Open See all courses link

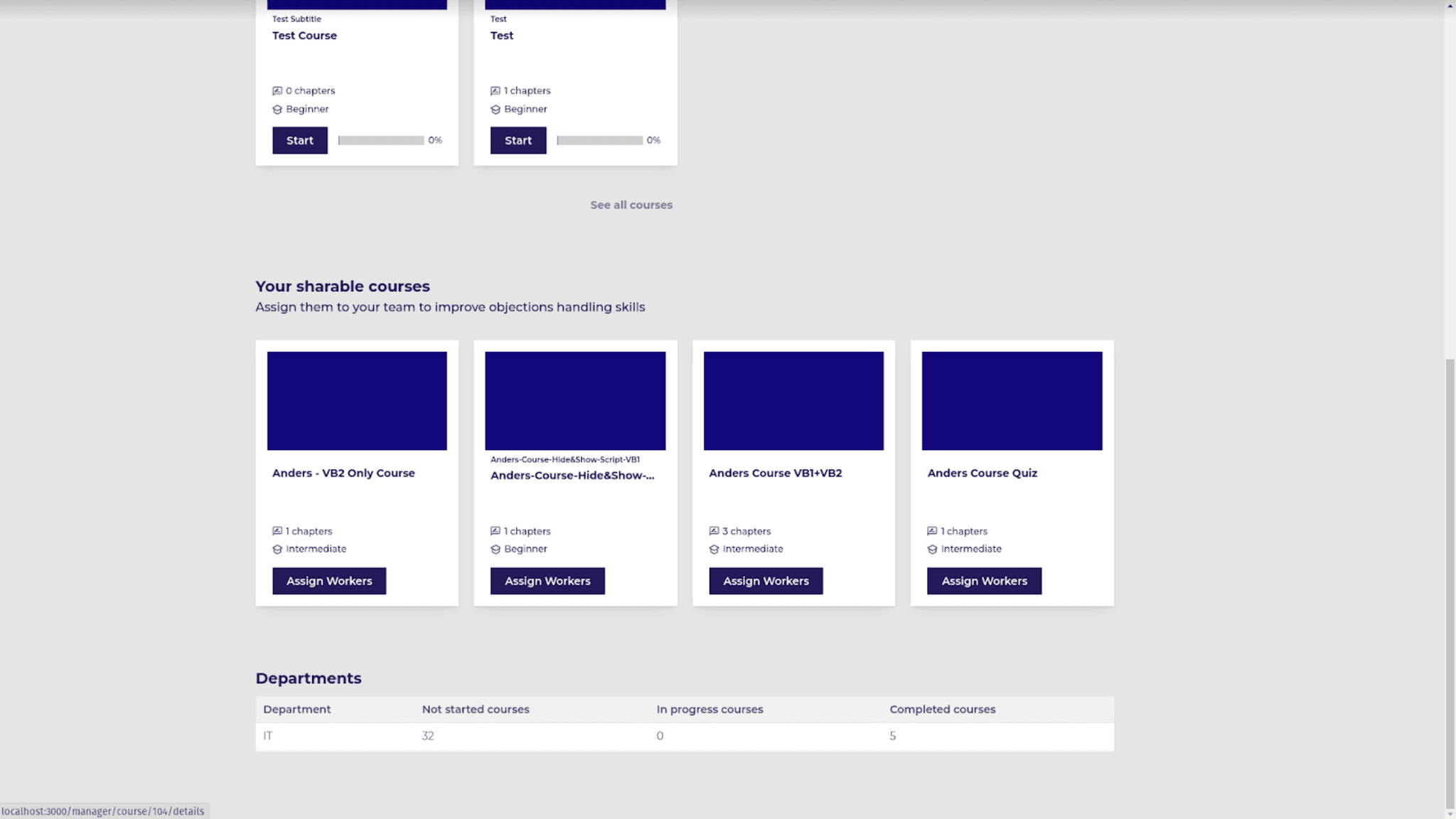click(631, 205)
